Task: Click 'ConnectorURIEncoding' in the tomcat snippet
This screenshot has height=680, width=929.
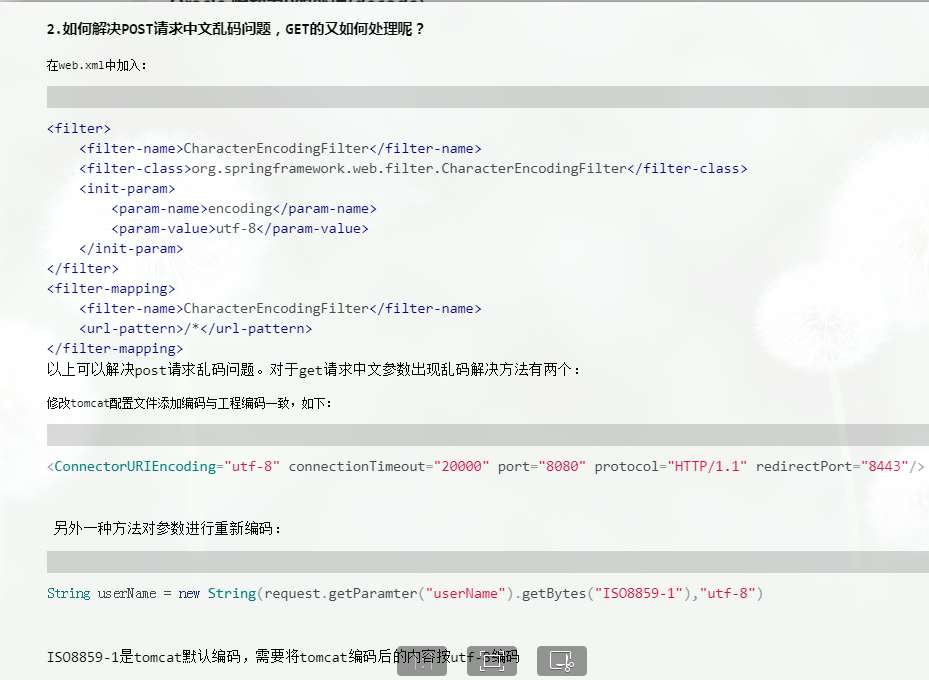Action: (135, 467)
